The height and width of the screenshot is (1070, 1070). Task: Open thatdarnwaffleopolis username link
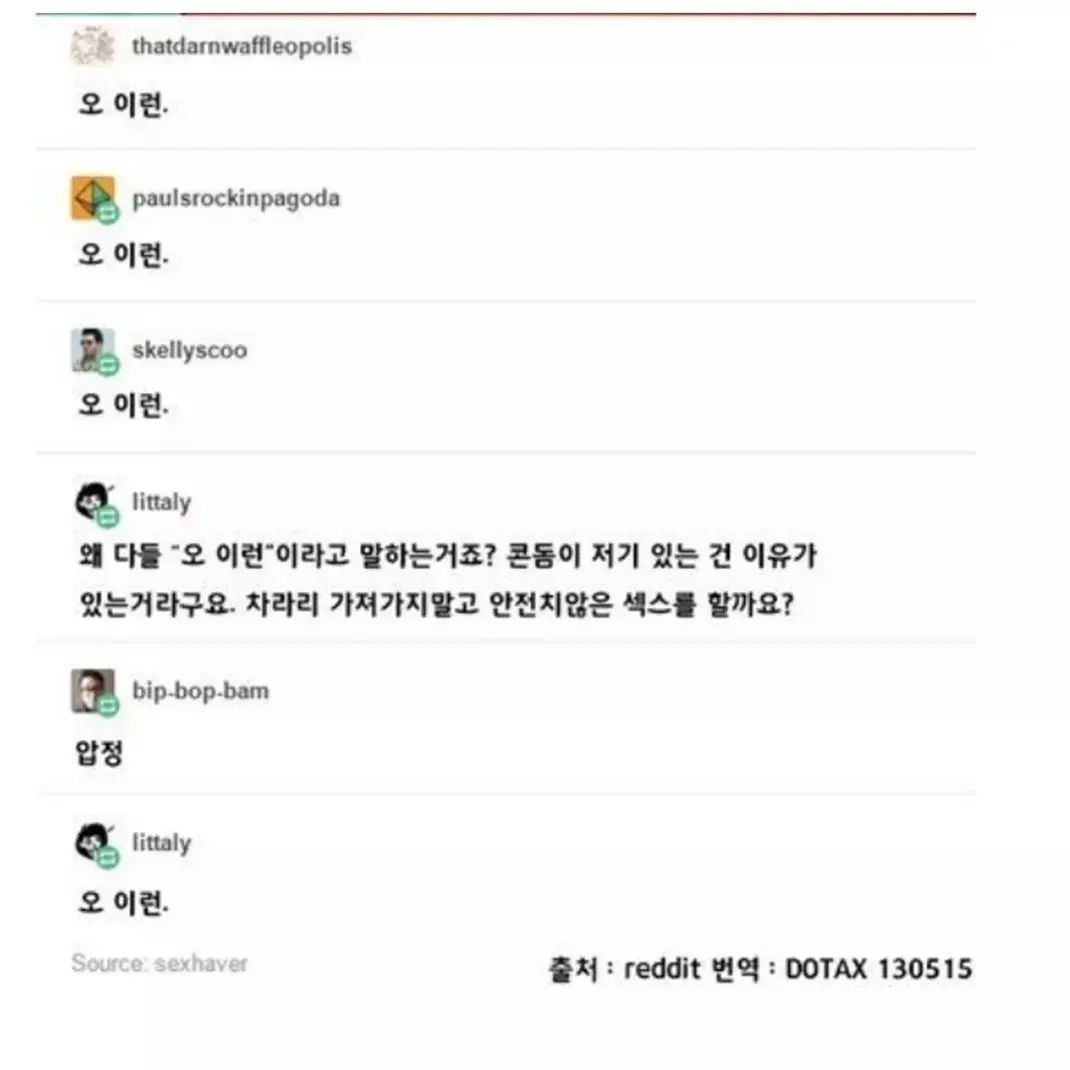tap(242, 46)
